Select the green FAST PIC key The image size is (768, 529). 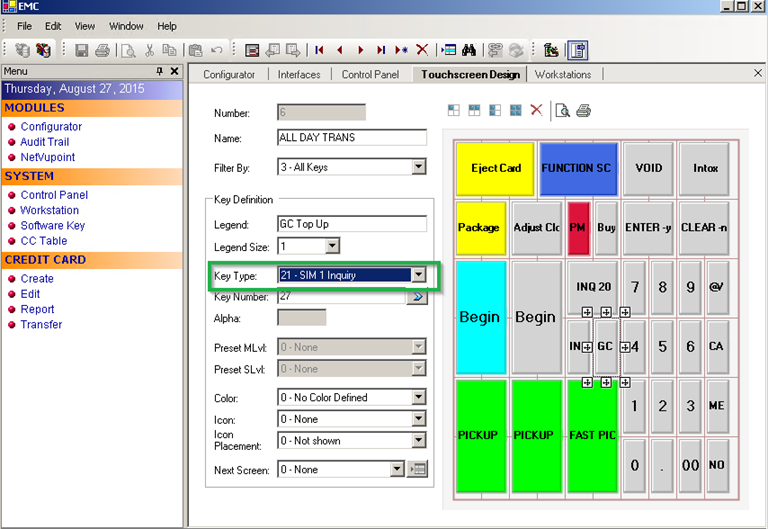pos(592,435)
